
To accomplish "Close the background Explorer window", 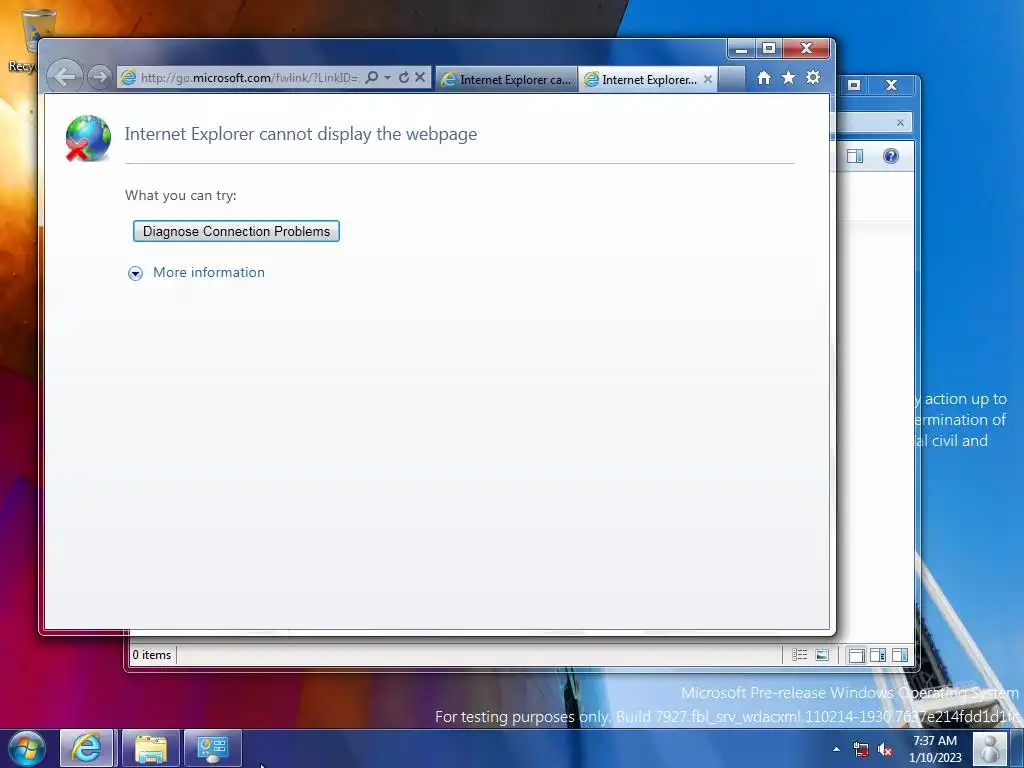I will tap(891, 85).
